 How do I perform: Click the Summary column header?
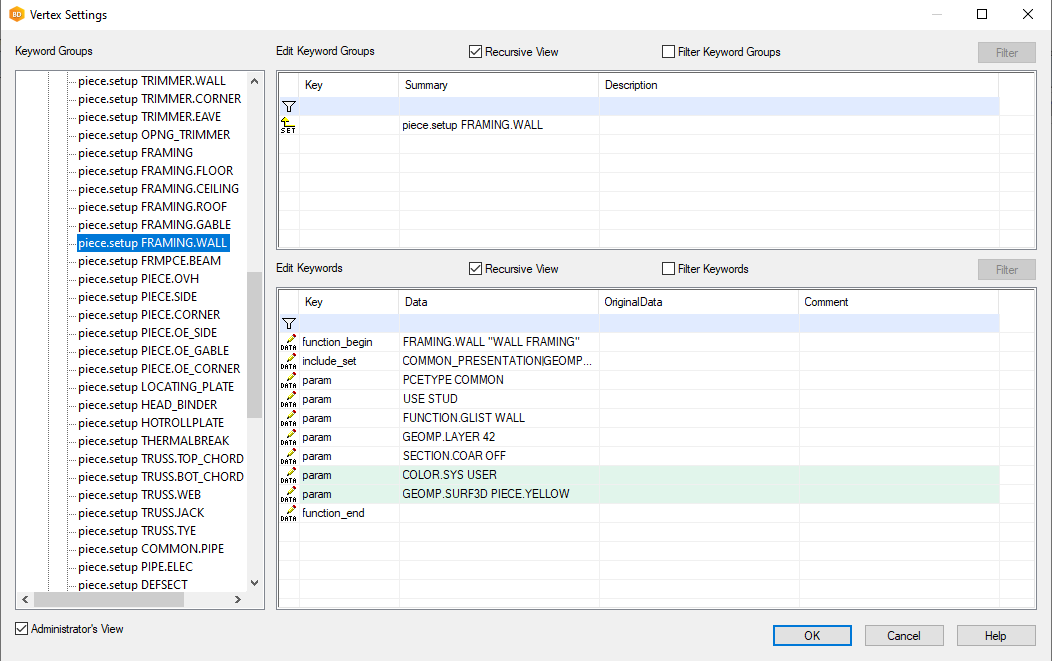pos(498,85)
